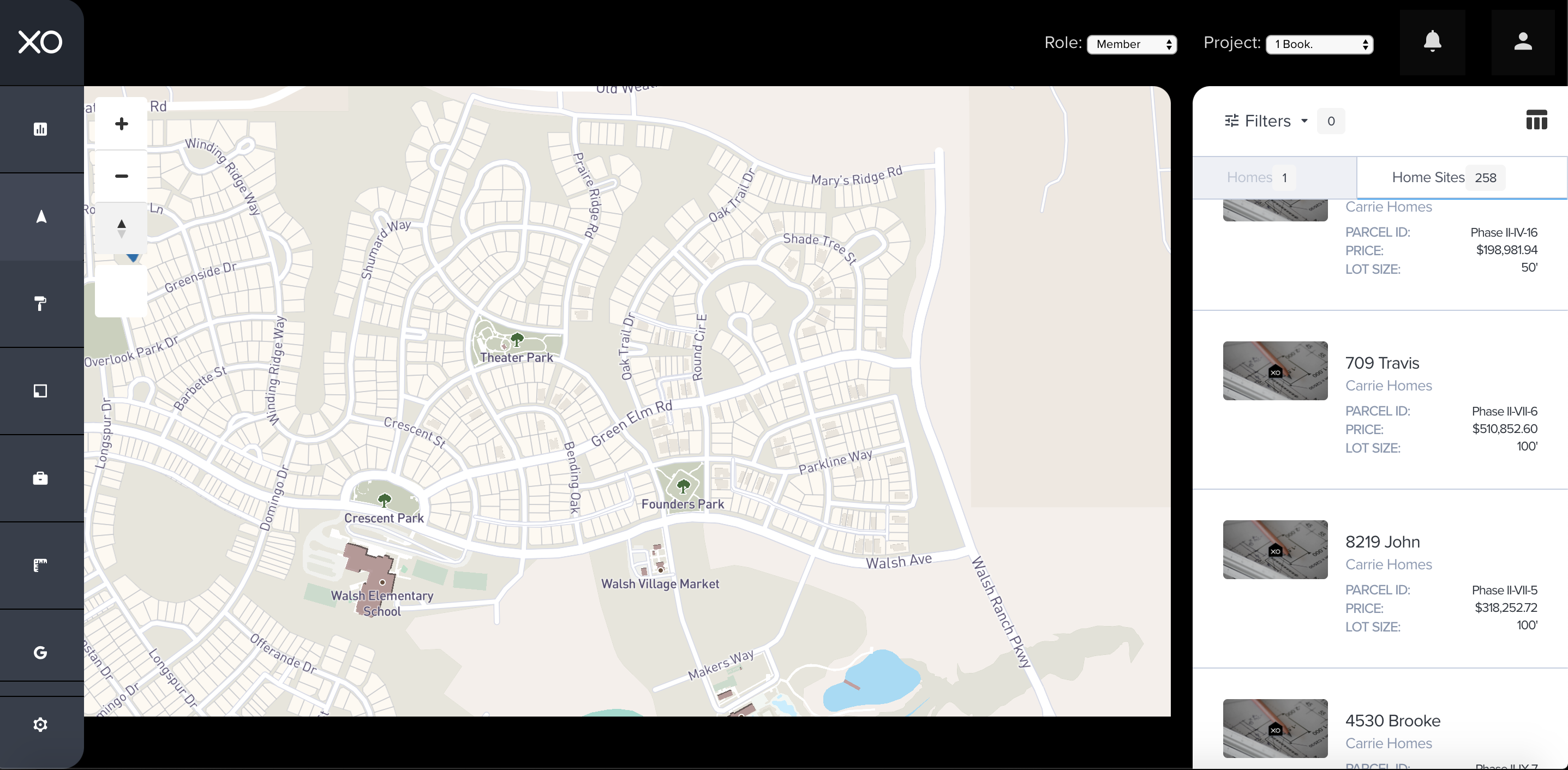
Task: Select the ruler measurement sidebar icon
Action: (x=40, y=565)
